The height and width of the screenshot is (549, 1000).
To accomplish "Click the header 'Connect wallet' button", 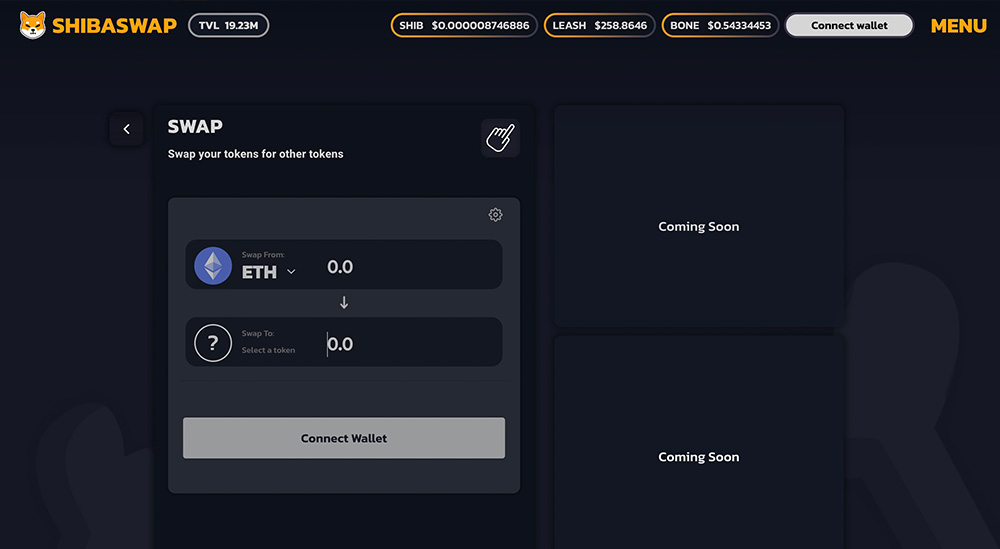I will pyautogui.click(x=849, y=25).
